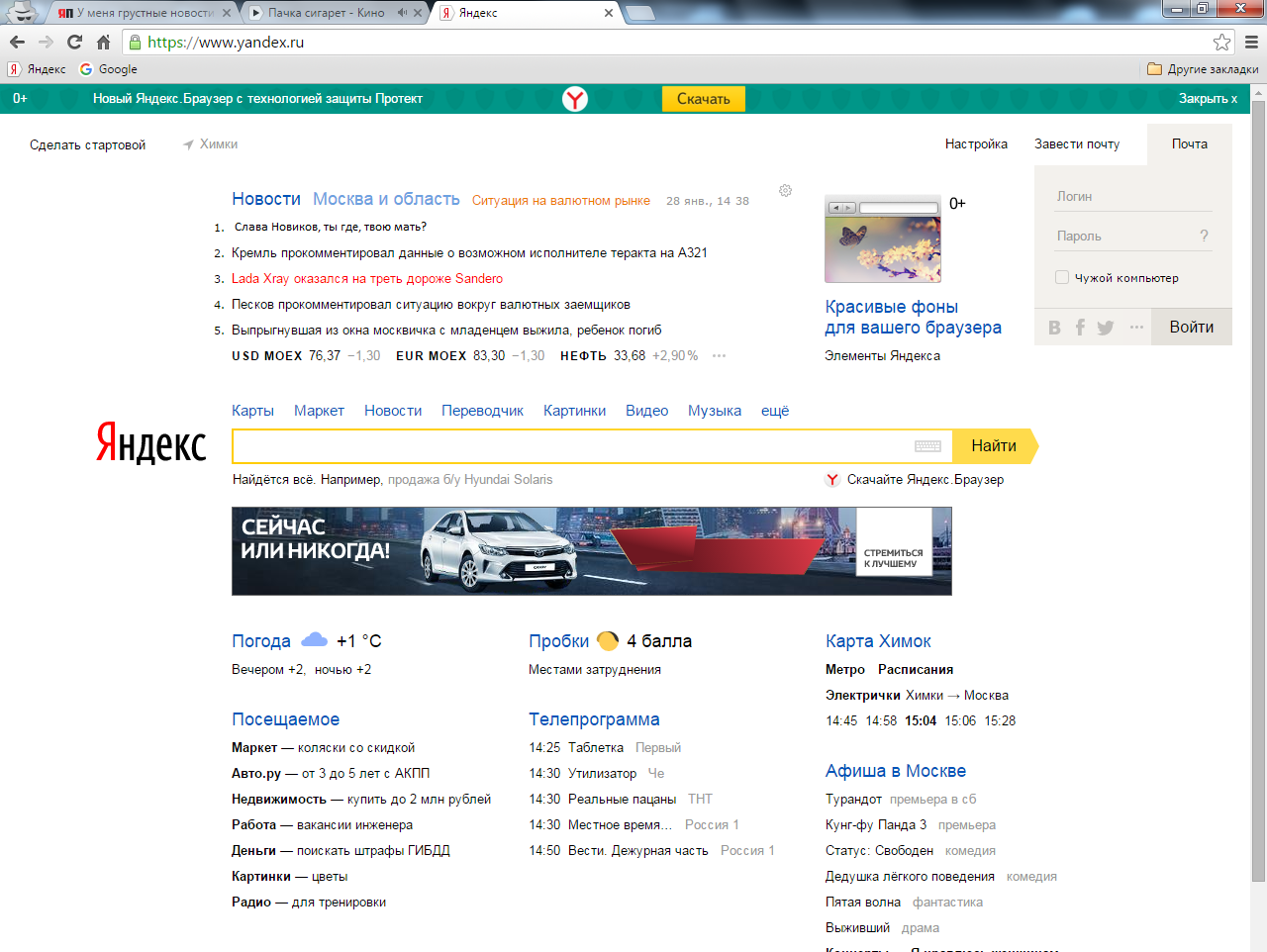
Task: Focus the Логин input field
Action: (1133, 197)
